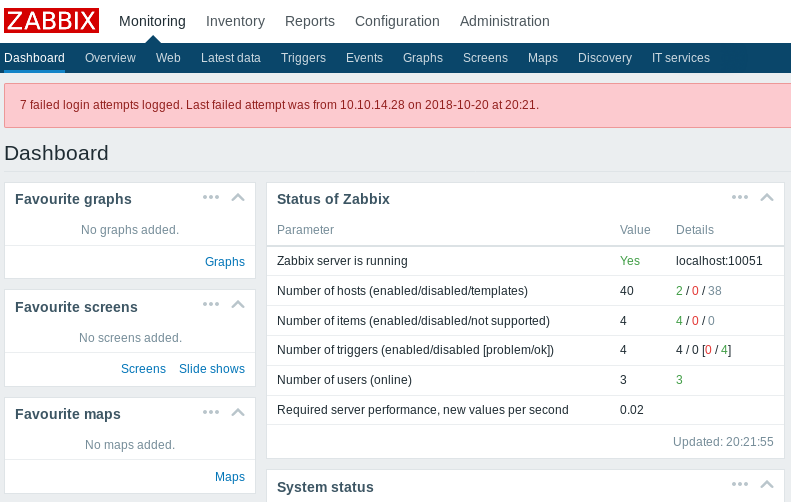This screenshot has height=502, width=791.
Task: Open System status widget options menu
Action: [740, 484]
